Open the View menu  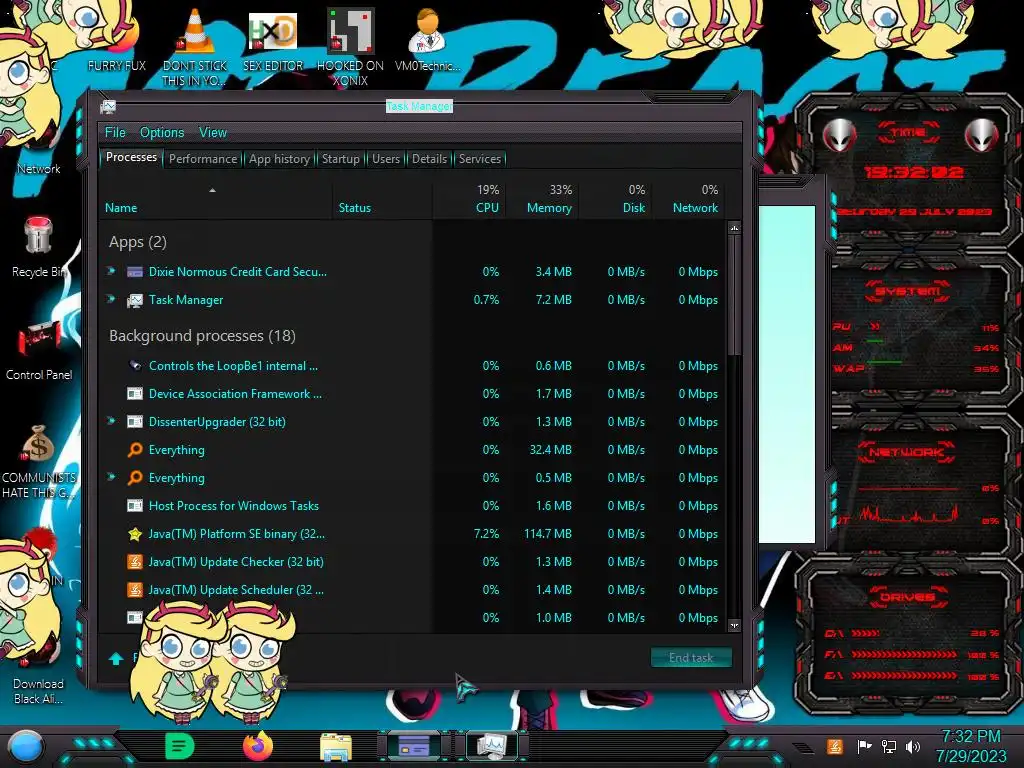(x=213, y=133)
